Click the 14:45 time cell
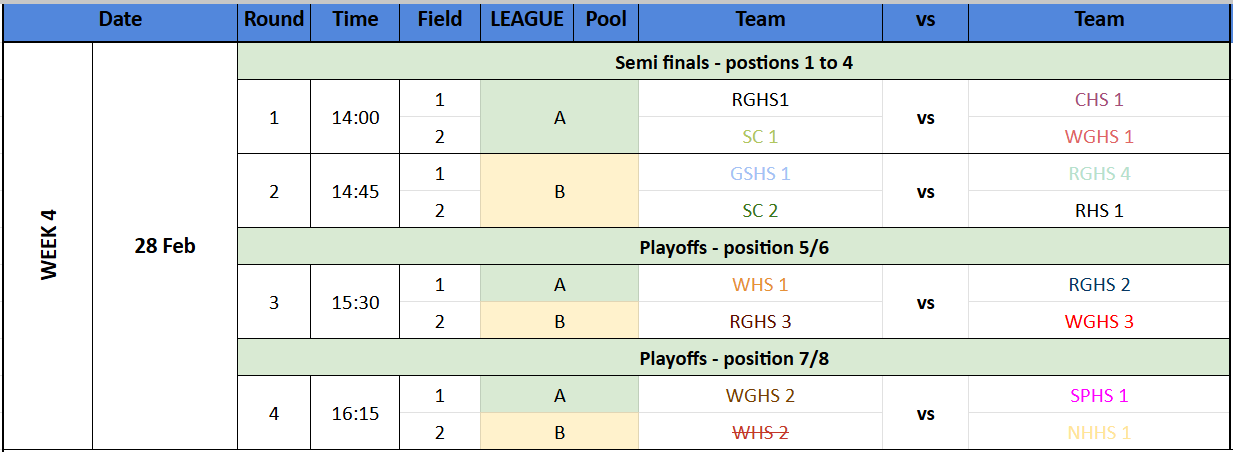The height and width of the screenshot is (452, 1233). click(x=355, y=191)
